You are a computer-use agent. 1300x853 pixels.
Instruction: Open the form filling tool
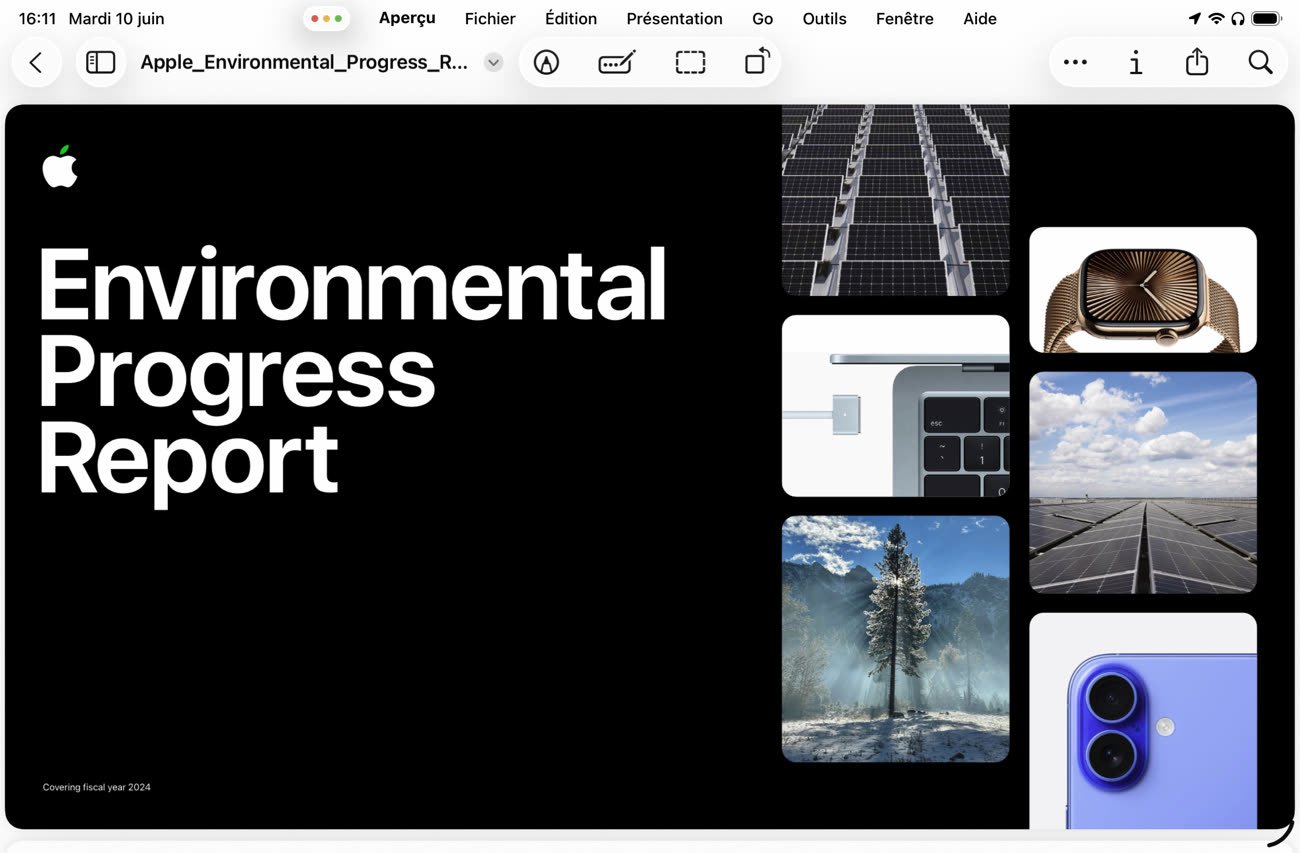point(617,63)
